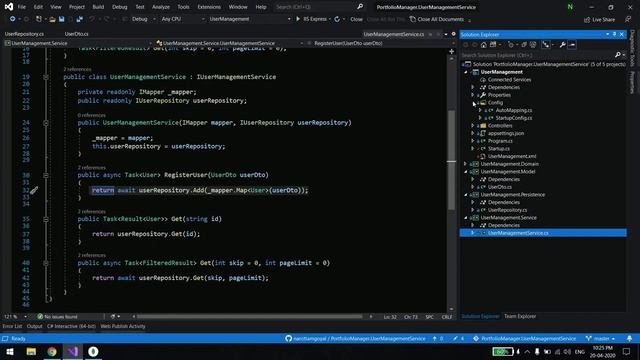This screenshot has width=640, height=360.
Task: Open the master branch dropdown
Action: (600, 338)
